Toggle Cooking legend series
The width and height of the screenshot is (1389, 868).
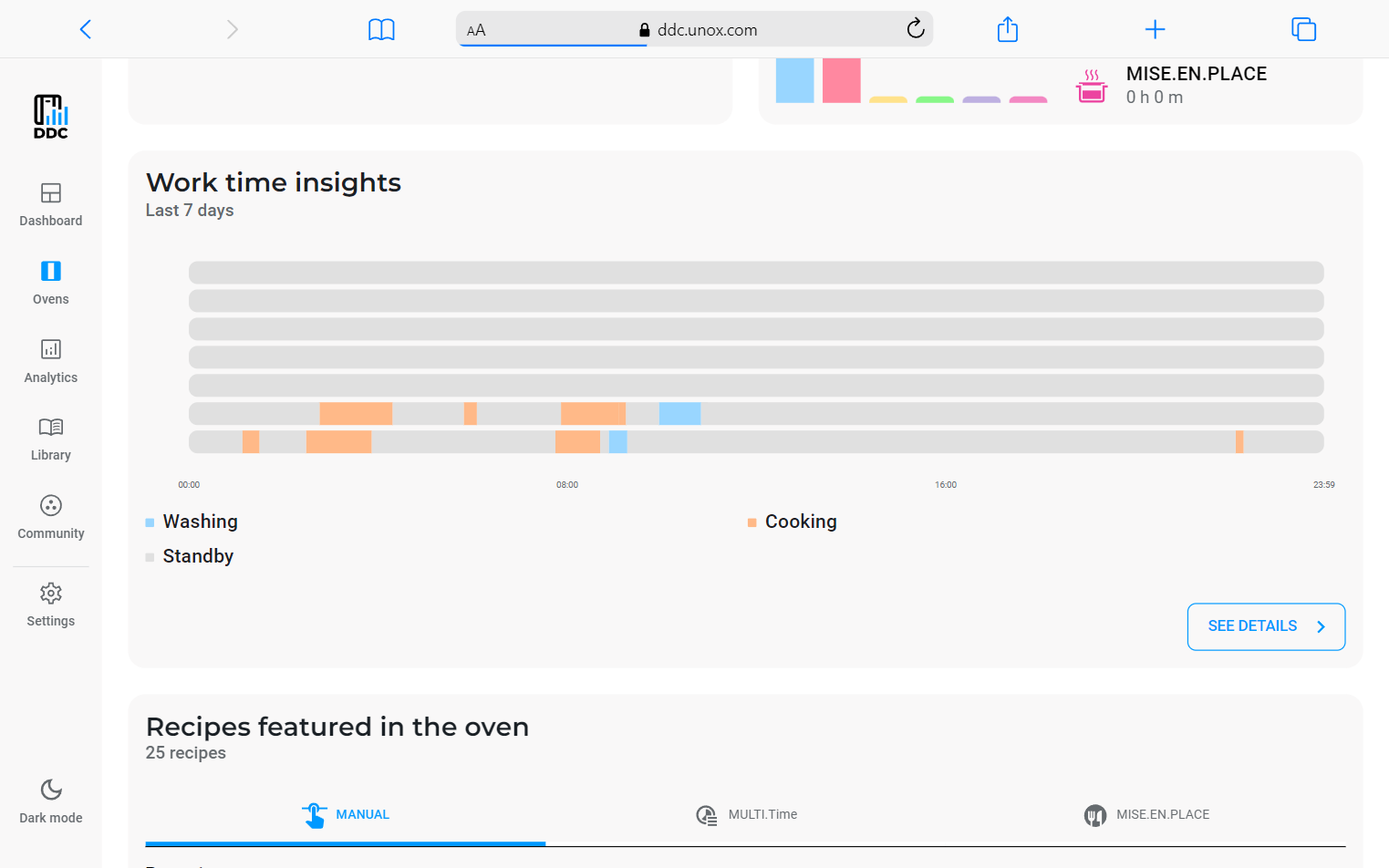point(800,522)
